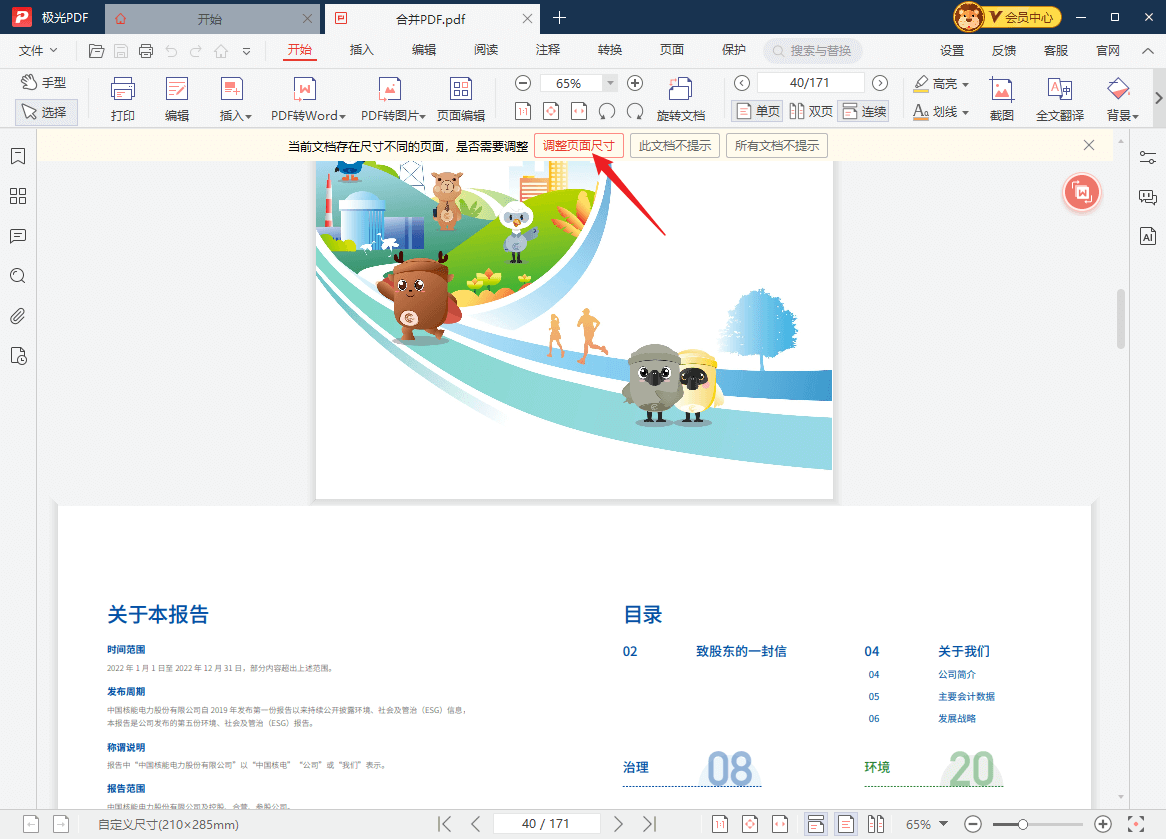Viewport: 1166px width, 839px height.
Task: Toggle 连续 continuous scrolling view
Action: coord(864,110)
